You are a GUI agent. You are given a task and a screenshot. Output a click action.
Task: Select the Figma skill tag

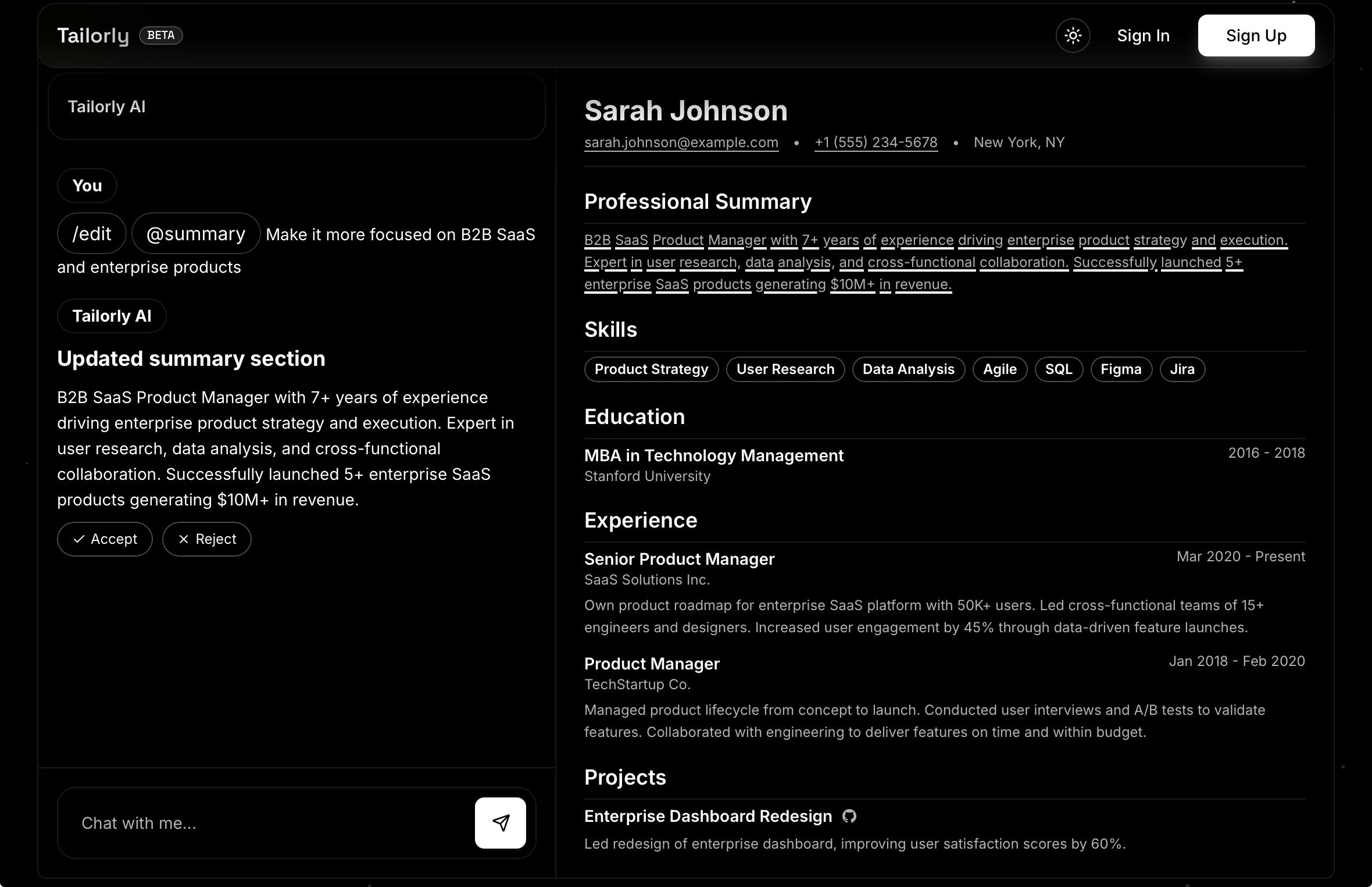(x=1121, y=369)
